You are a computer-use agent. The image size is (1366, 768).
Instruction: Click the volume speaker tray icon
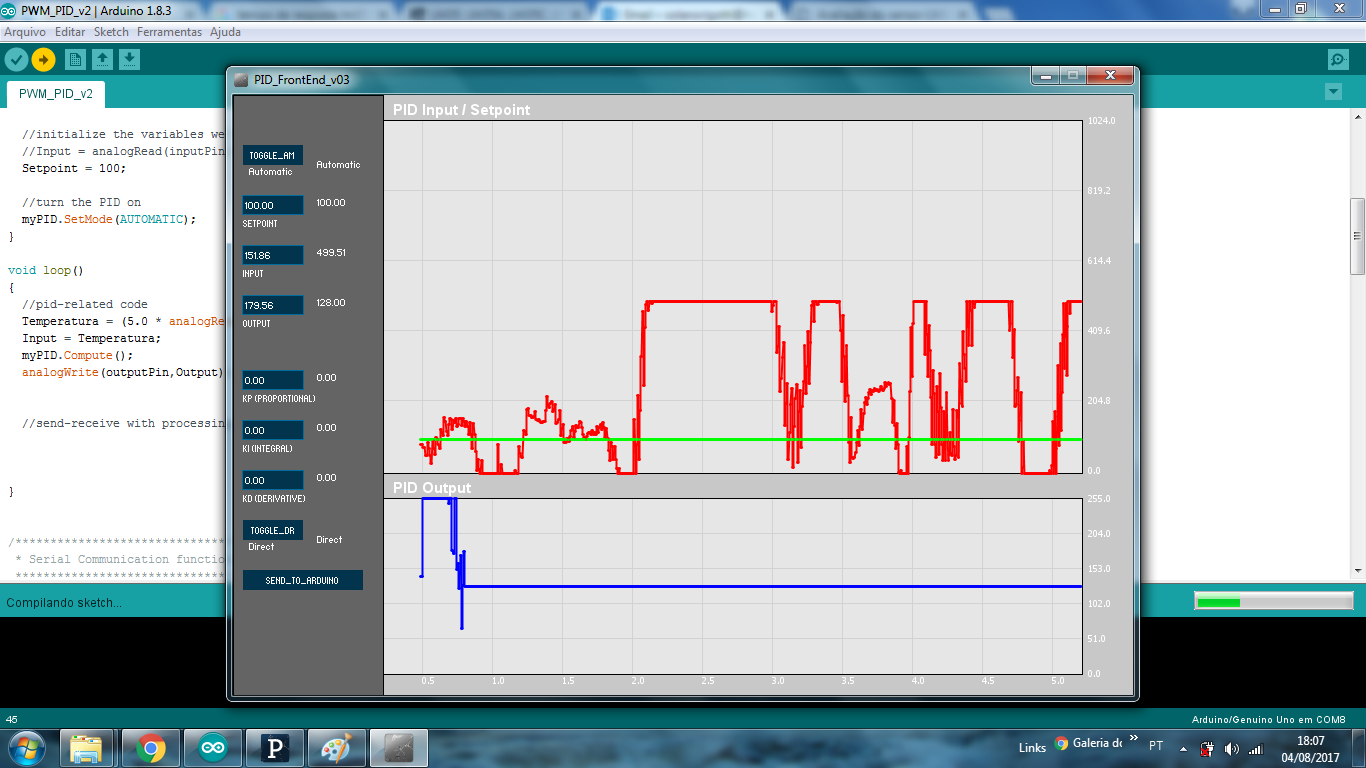pos(1231,748)
